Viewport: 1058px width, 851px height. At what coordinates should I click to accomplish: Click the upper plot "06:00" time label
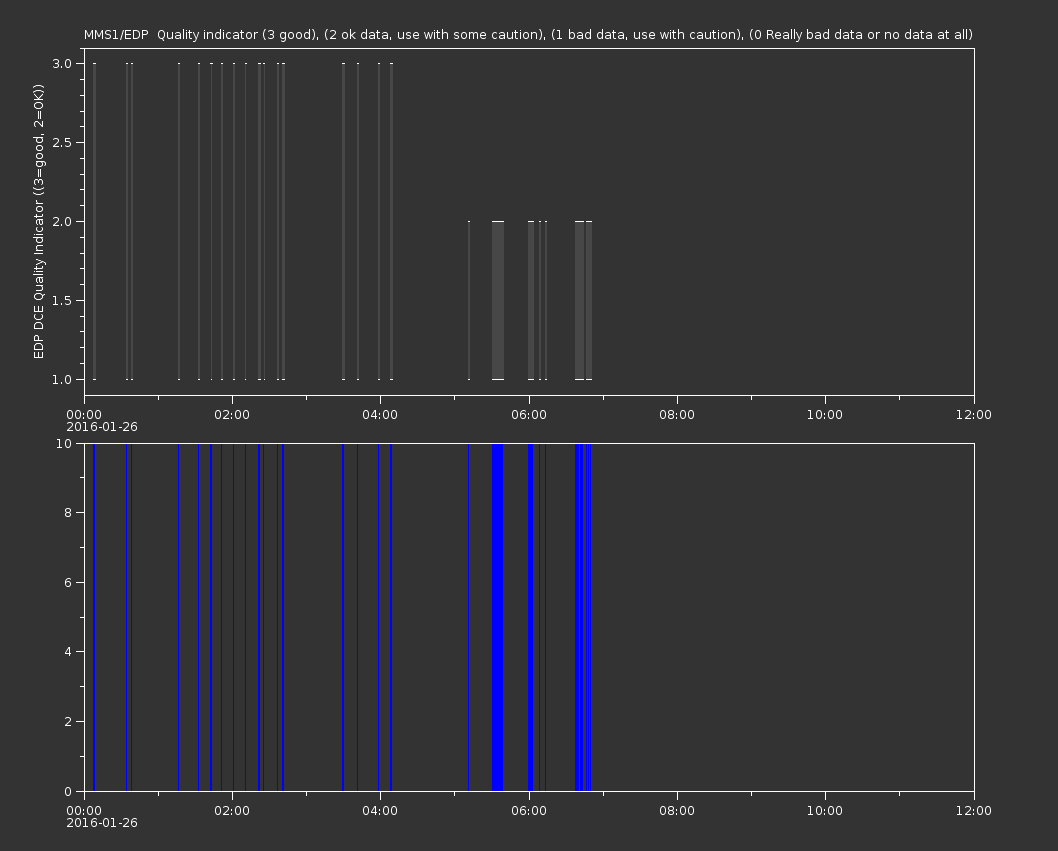528,414
